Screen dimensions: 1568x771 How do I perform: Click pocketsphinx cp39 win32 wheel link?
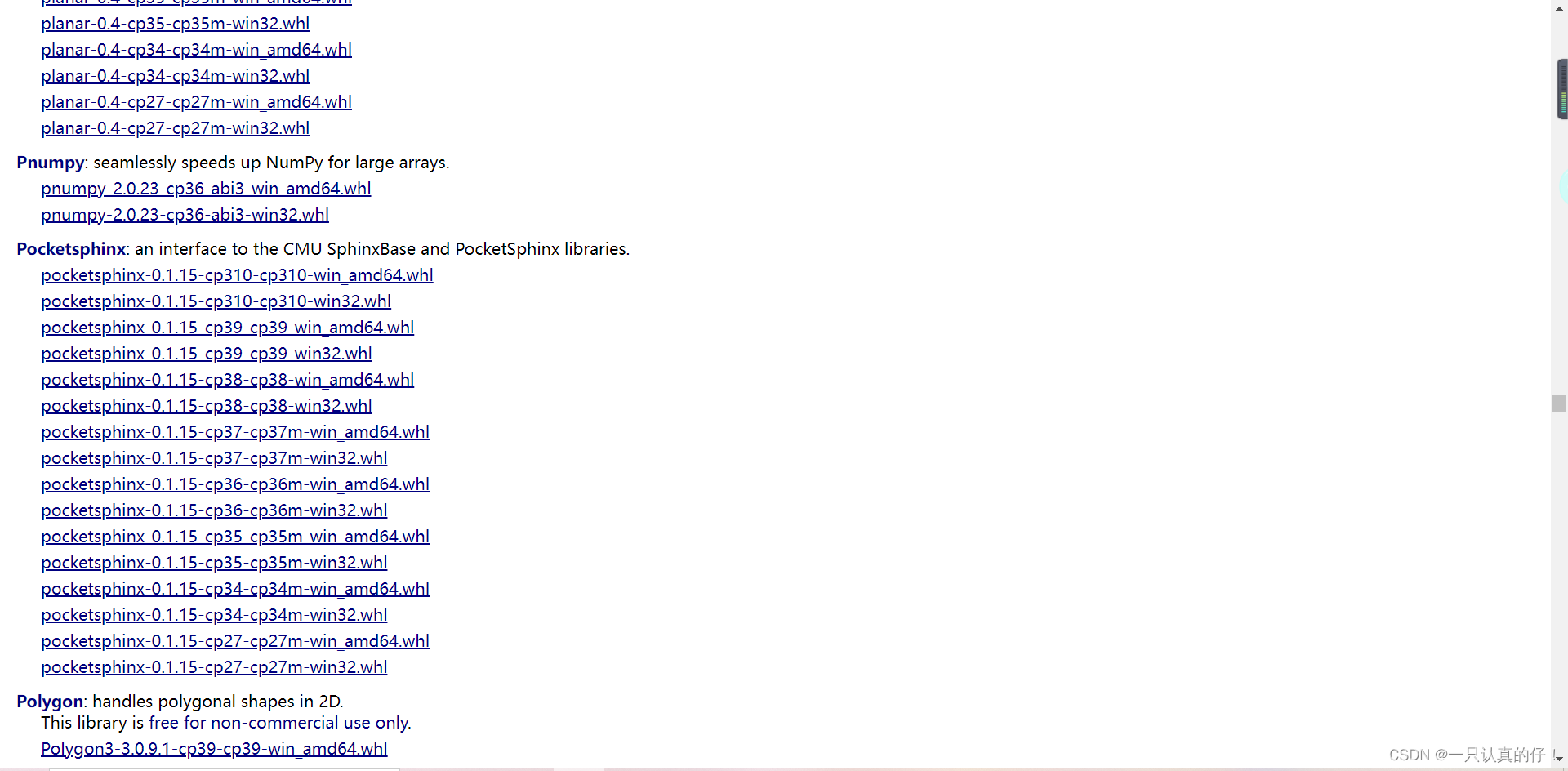click(x=207, y=354)
